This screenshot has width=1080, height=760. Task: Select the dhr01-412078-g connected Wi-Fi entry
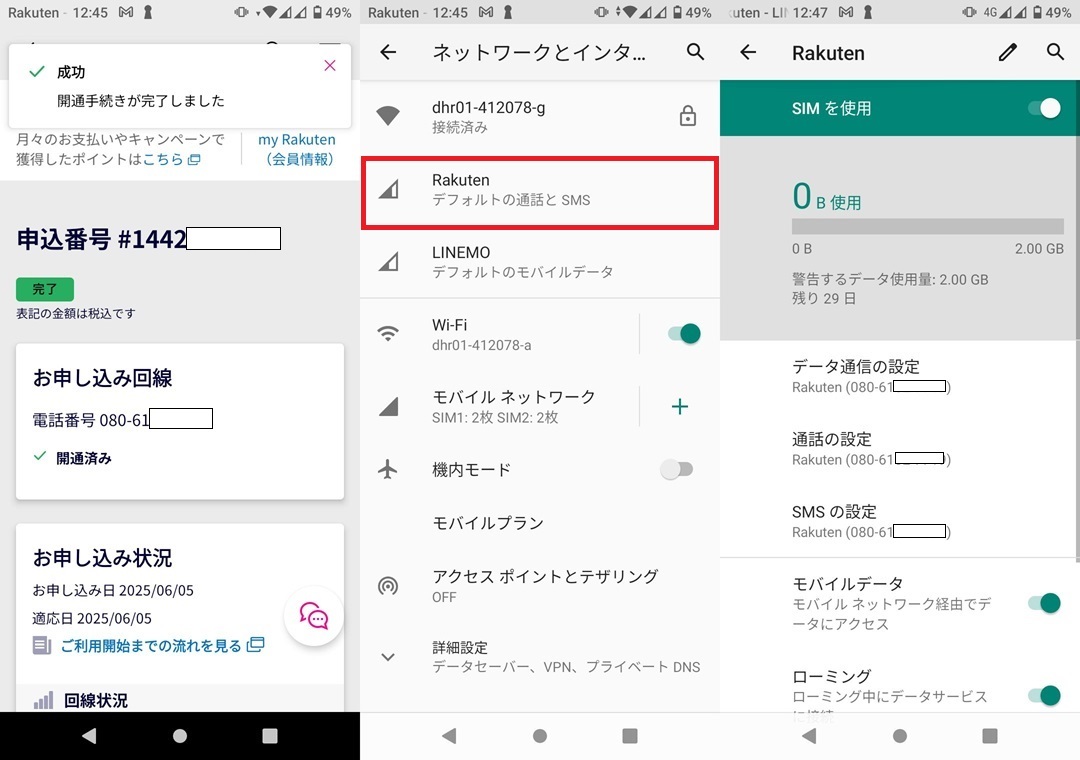pos(540,116)
